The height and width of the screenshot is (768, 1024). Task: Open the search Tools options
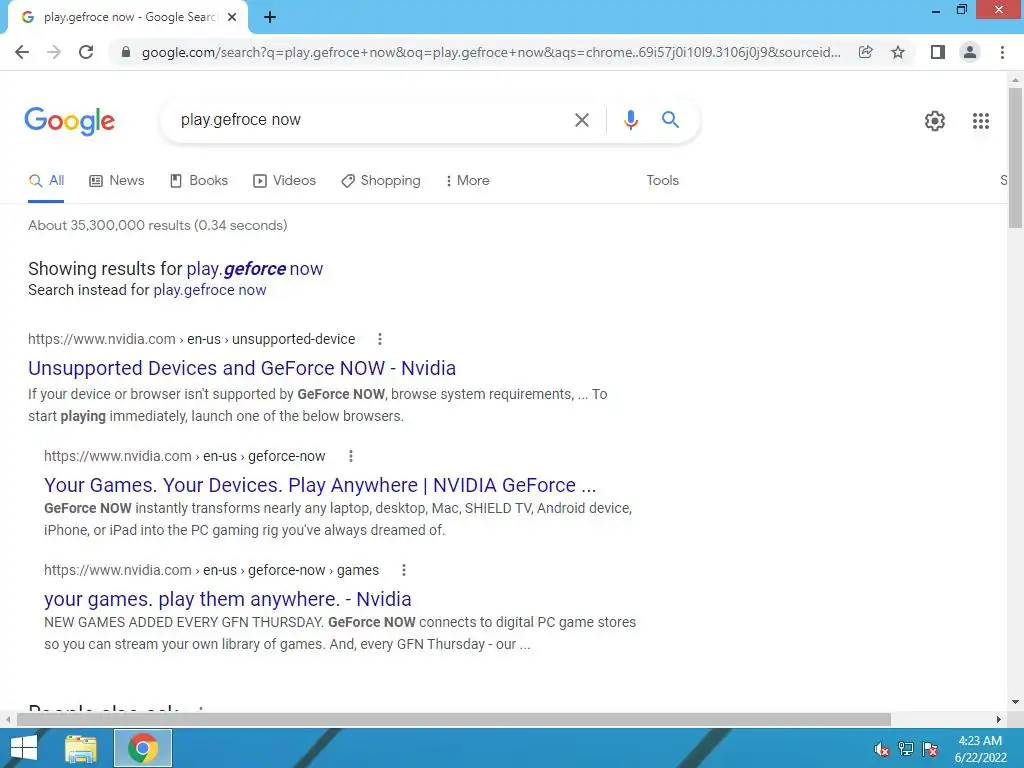coord(662,181)
